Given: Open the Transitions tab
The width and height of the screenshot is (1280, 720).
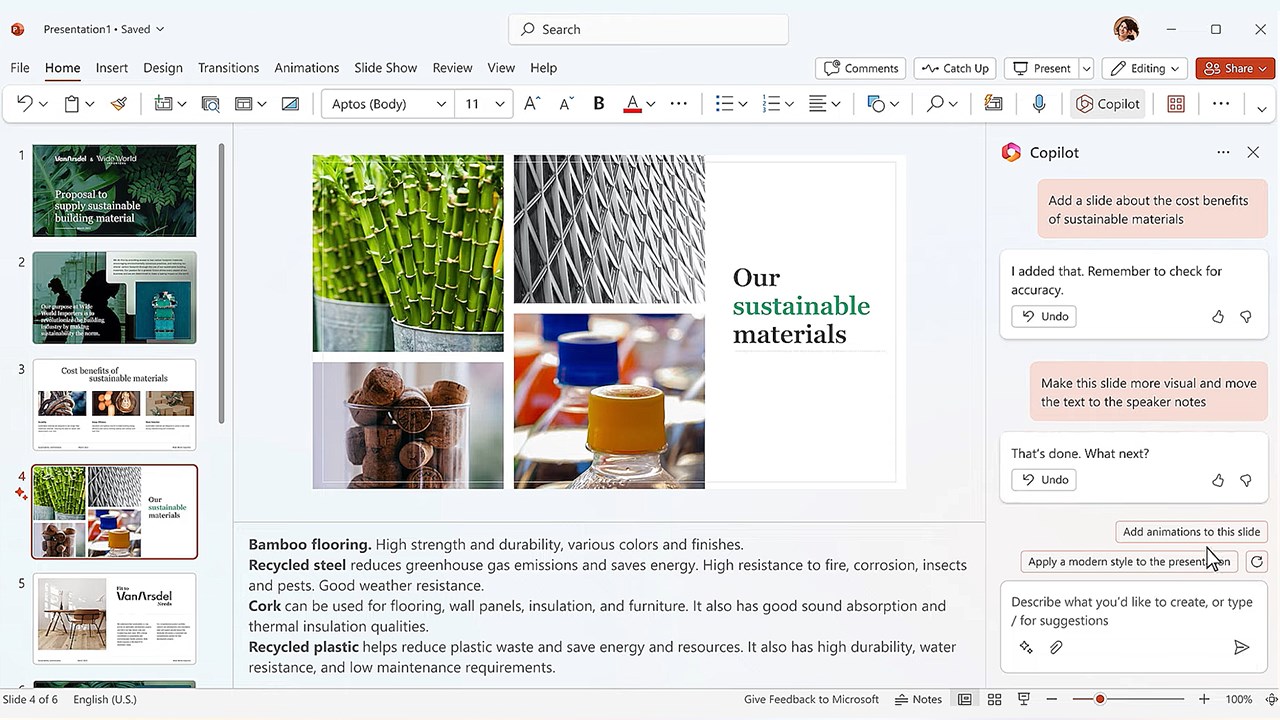Looking at the screenshot, I should 228,68.
